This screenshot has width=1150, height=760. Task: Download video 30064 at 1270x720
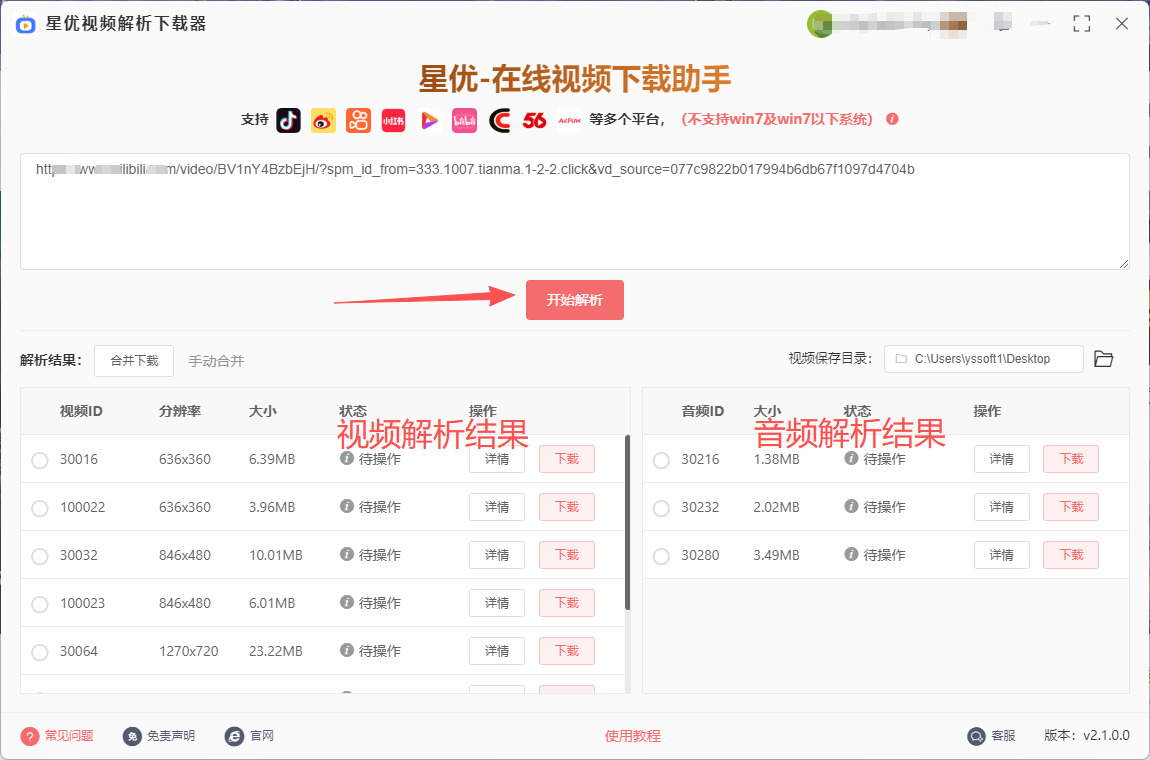point(567,651)
